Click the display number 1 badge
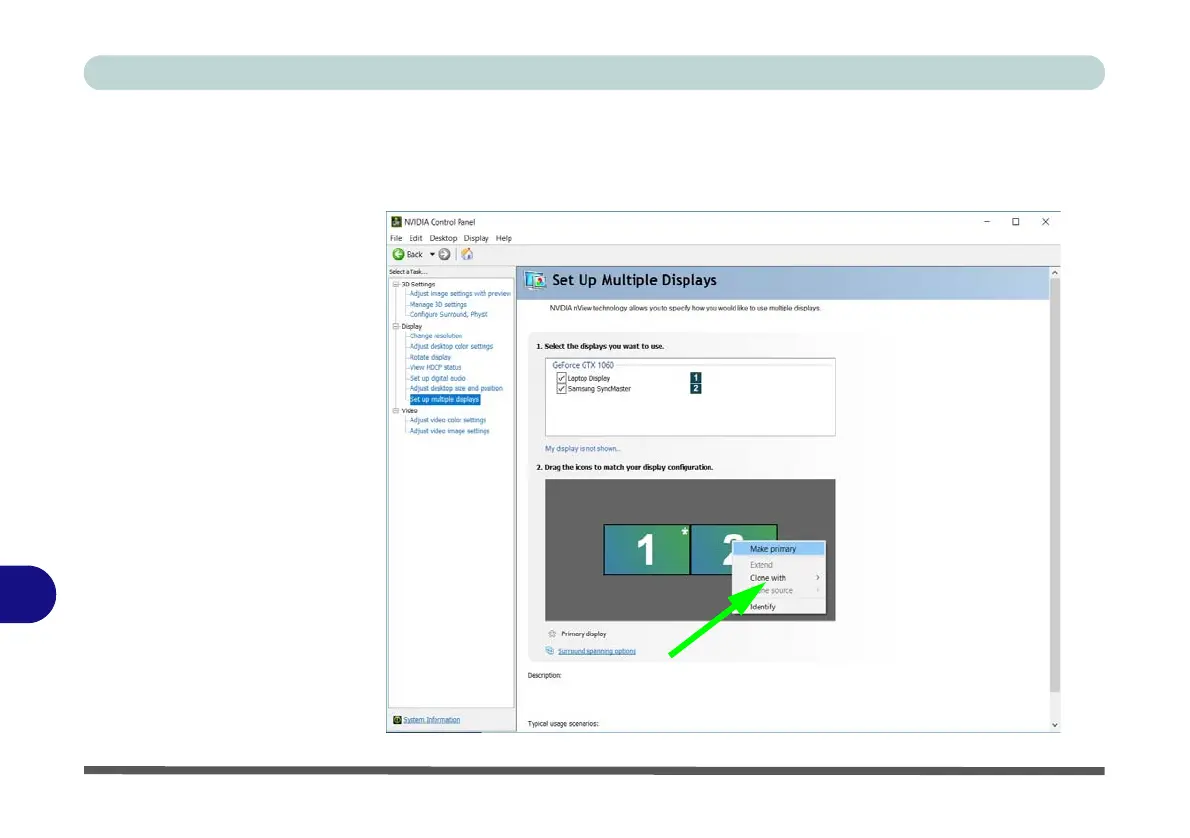Screen dimensions: 1190x838 pos(695,377)
